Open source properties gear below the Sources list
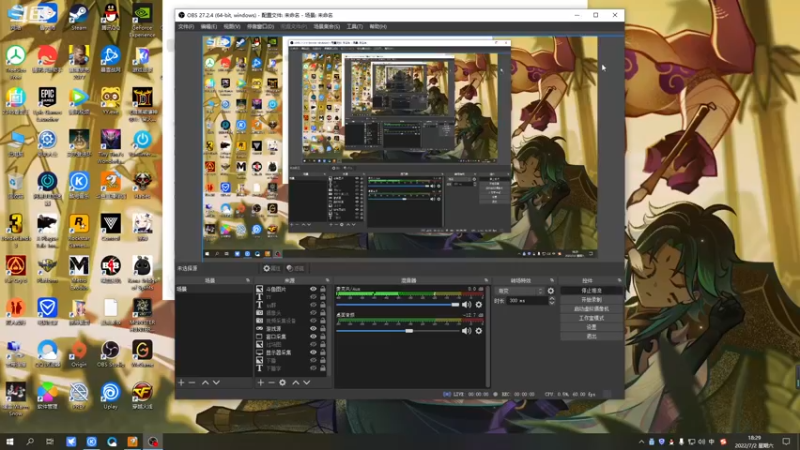The image size is (800, 450). click(283, 382)
